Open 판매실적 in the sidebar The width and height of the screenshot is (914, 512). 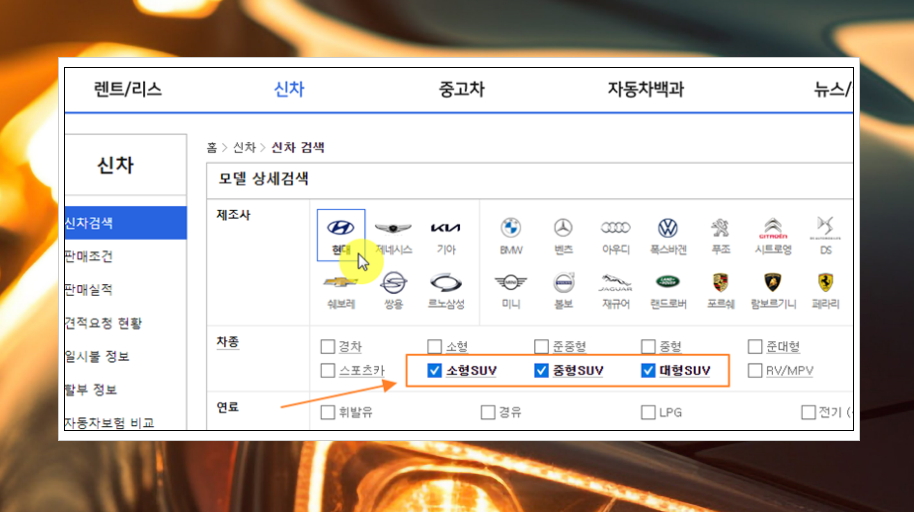coord(89,289)
